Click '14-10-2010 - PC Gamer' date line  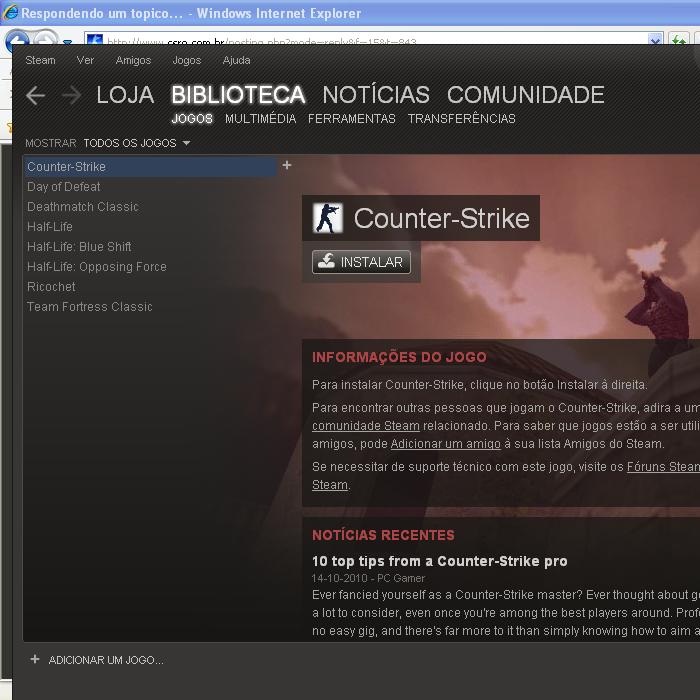(368, 578)
